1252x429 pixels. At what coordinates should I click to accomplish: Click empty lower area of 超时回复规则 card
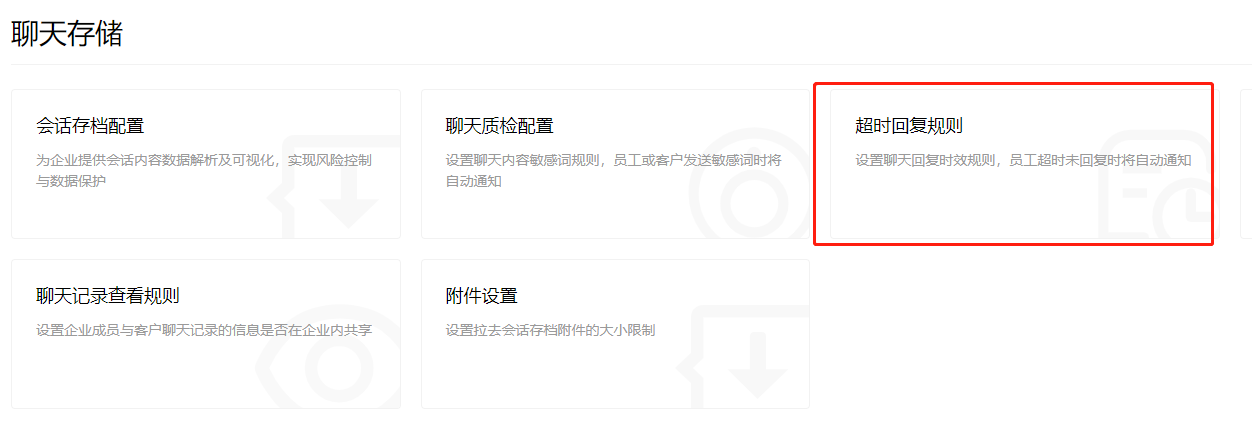coord(960,210)
